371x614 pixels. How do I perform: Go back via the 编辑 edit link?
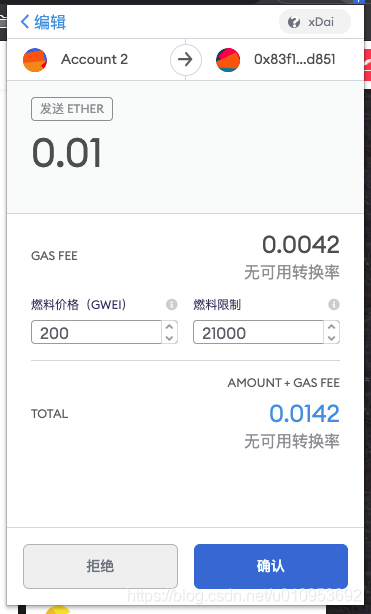[x=43, y=22]
